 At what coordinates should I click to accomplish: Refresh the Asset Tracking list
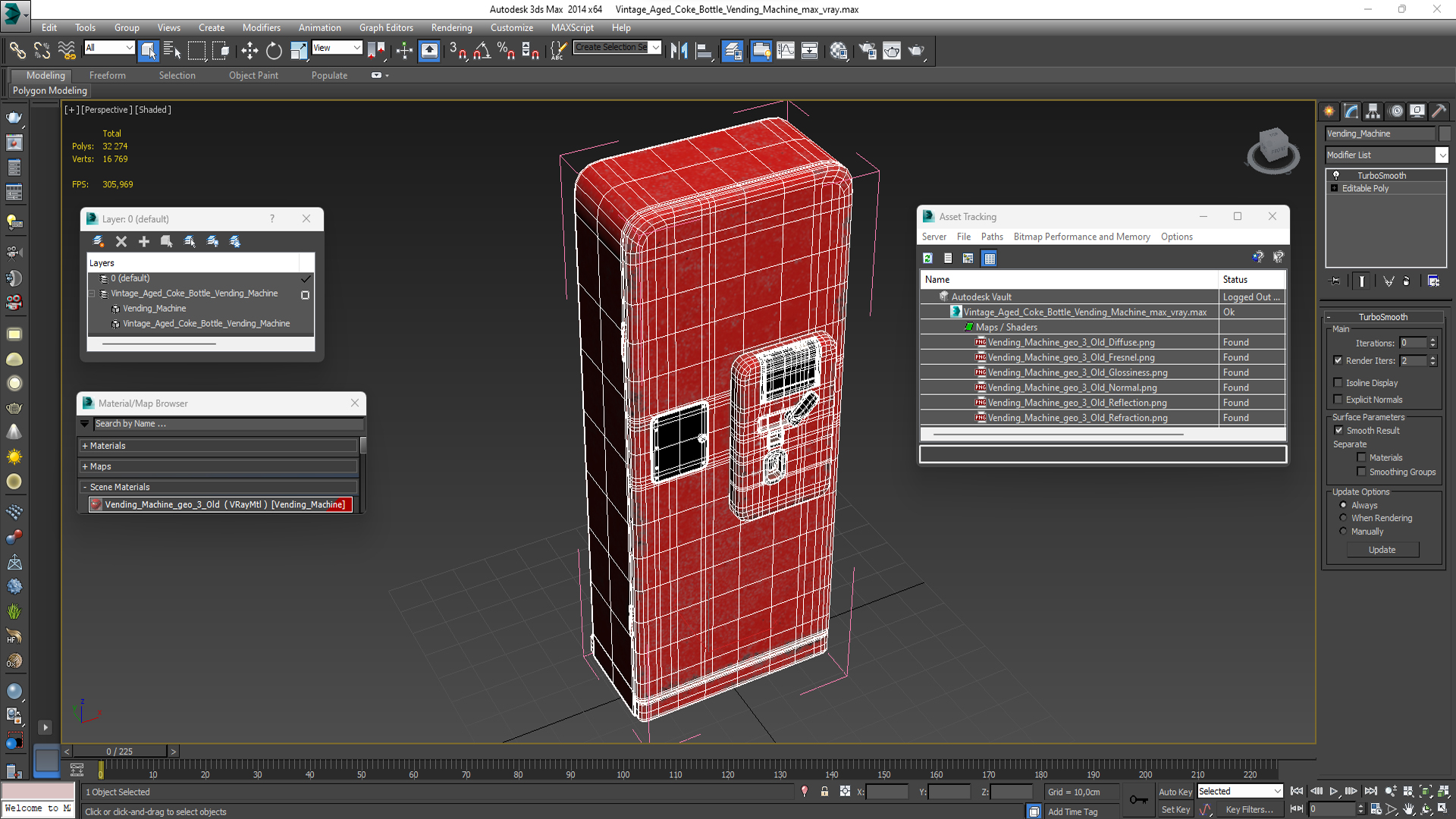927,259
